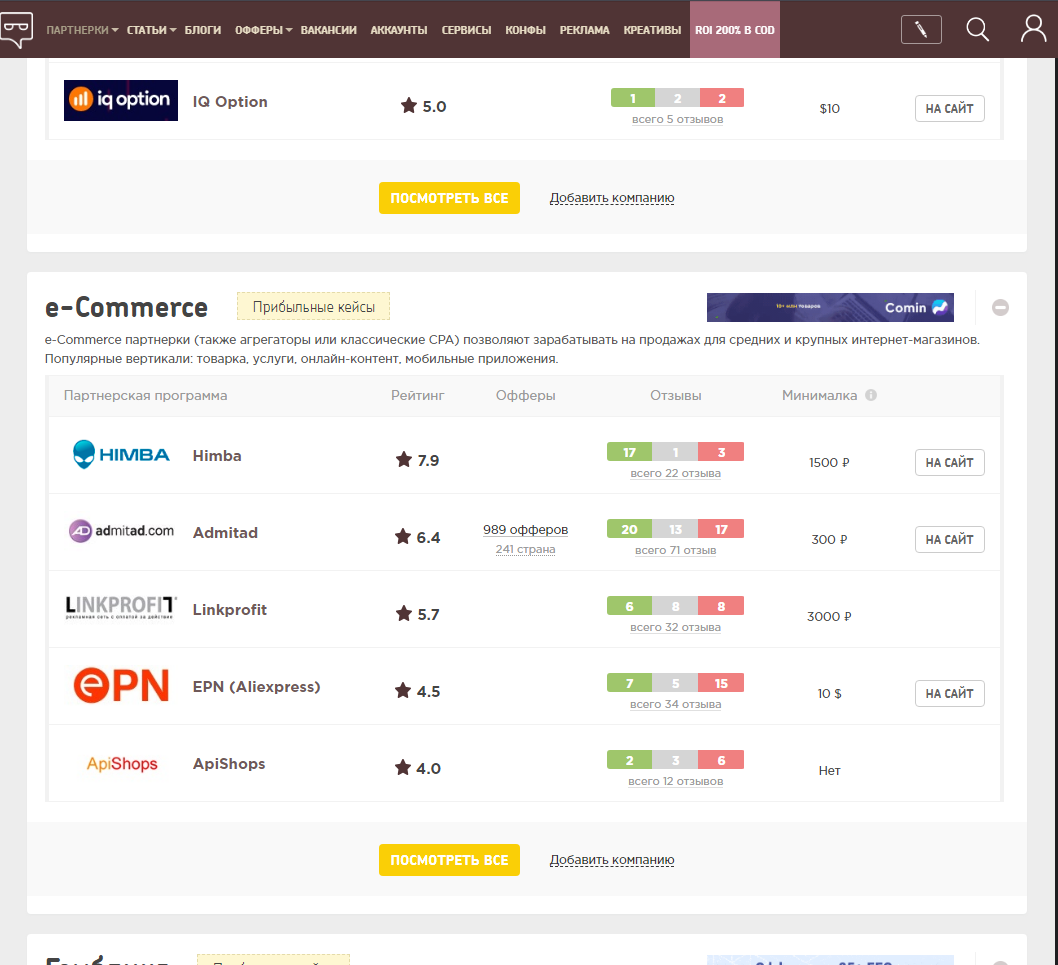
Task: Click the pencil write-post icon
Action: click(921, 30)
